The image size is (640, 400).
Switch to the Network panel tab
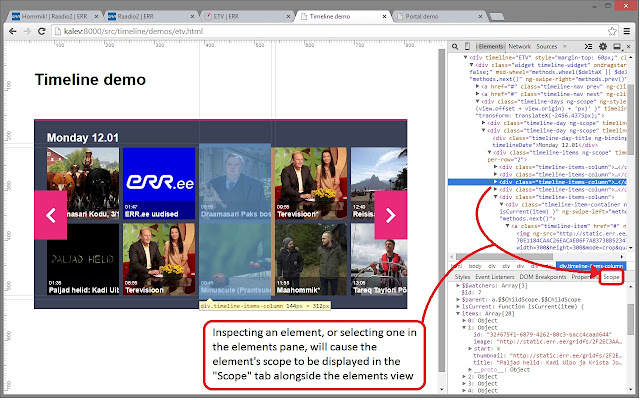click(x=519, y=47)
